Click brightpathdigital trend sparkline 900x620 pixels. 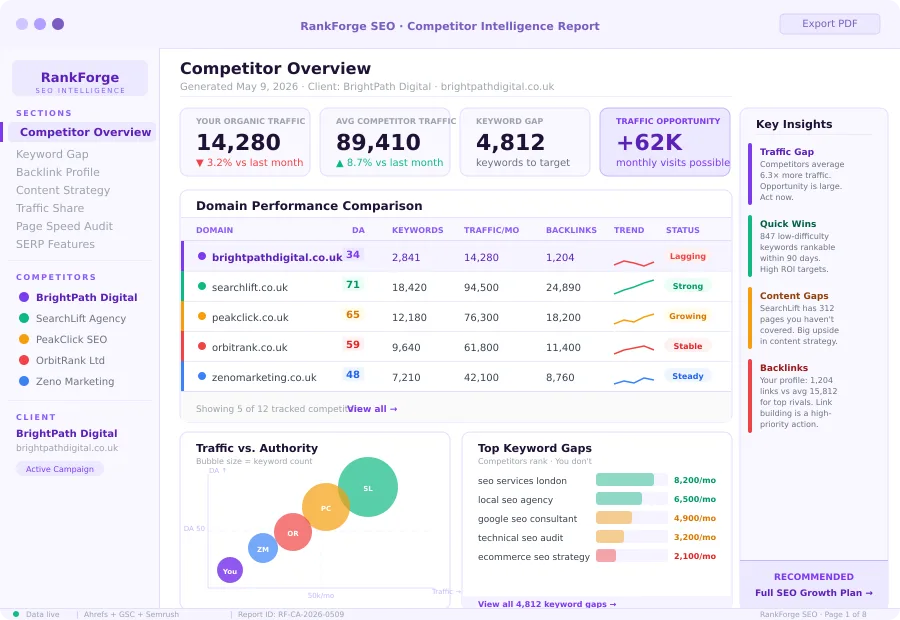634,262
